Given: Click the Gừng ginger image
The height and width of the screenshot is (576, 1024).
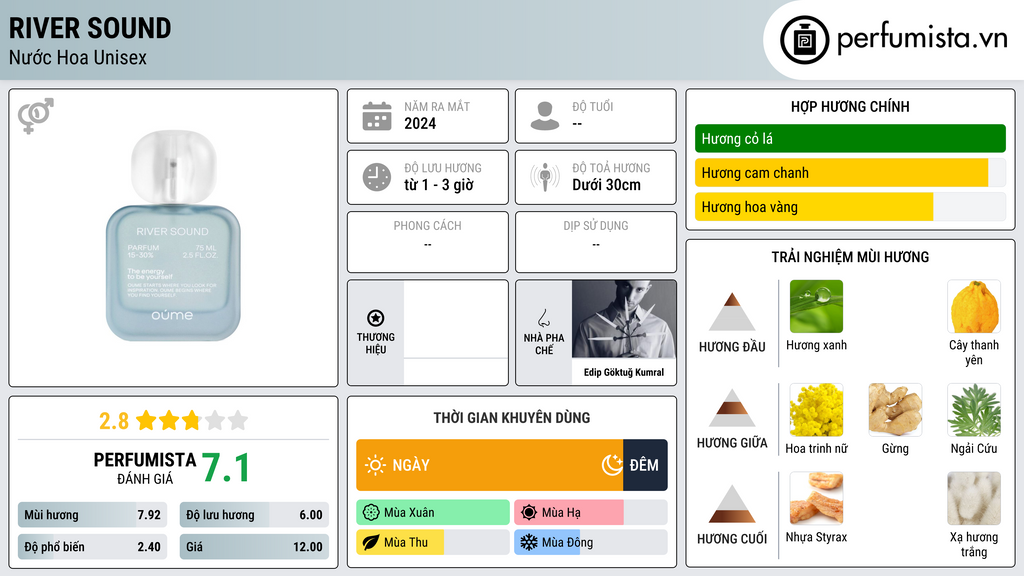Looking at the screenshot, I should coord(895,409).
